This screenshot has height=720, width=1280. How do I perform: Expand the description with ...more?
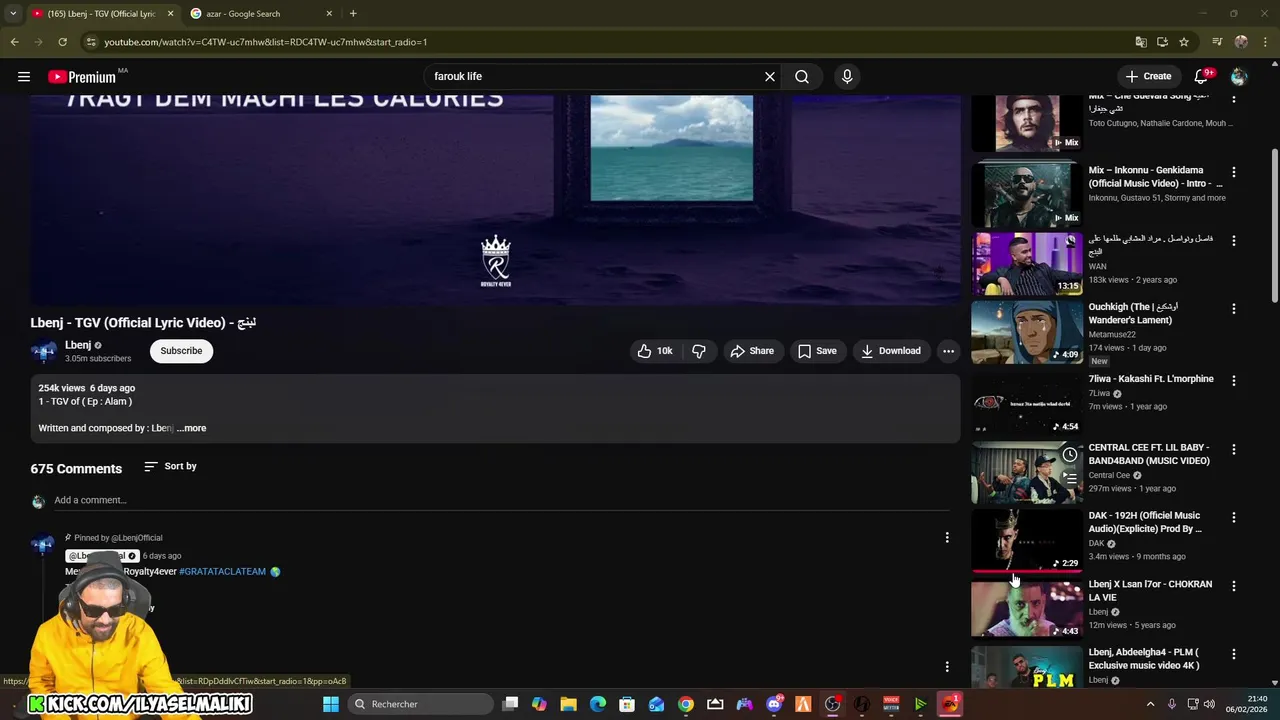[x=191, y=428]
